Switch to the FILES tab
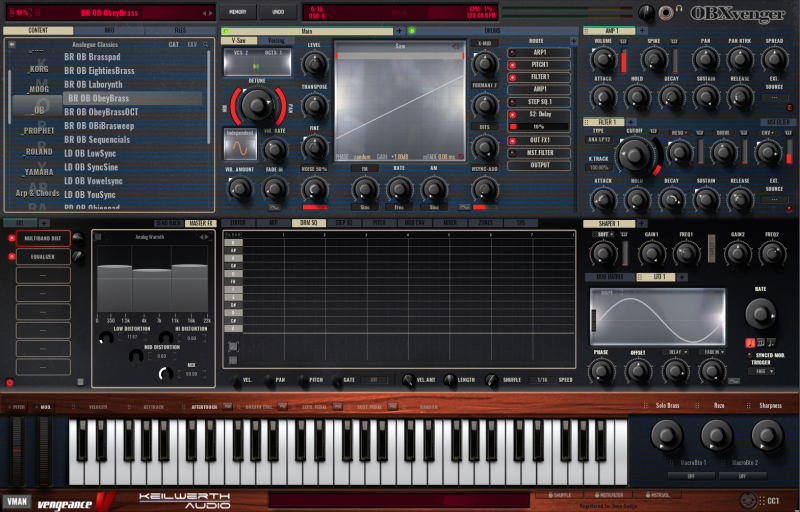The height and width of the screenshot is (512, 800). pos(180,31)
